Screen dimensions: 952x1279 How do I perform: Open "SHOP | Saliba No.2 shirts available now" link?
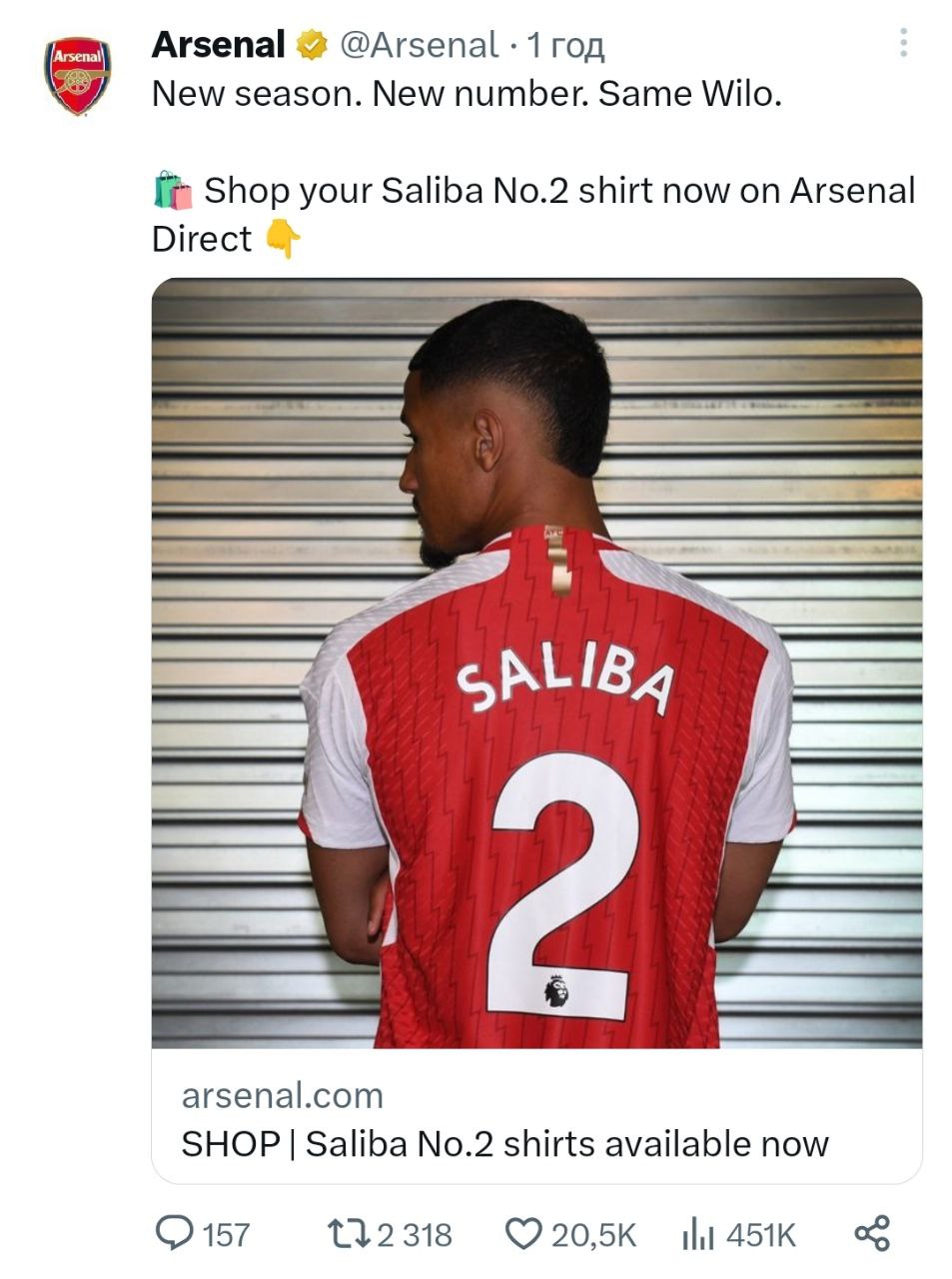504,1143
